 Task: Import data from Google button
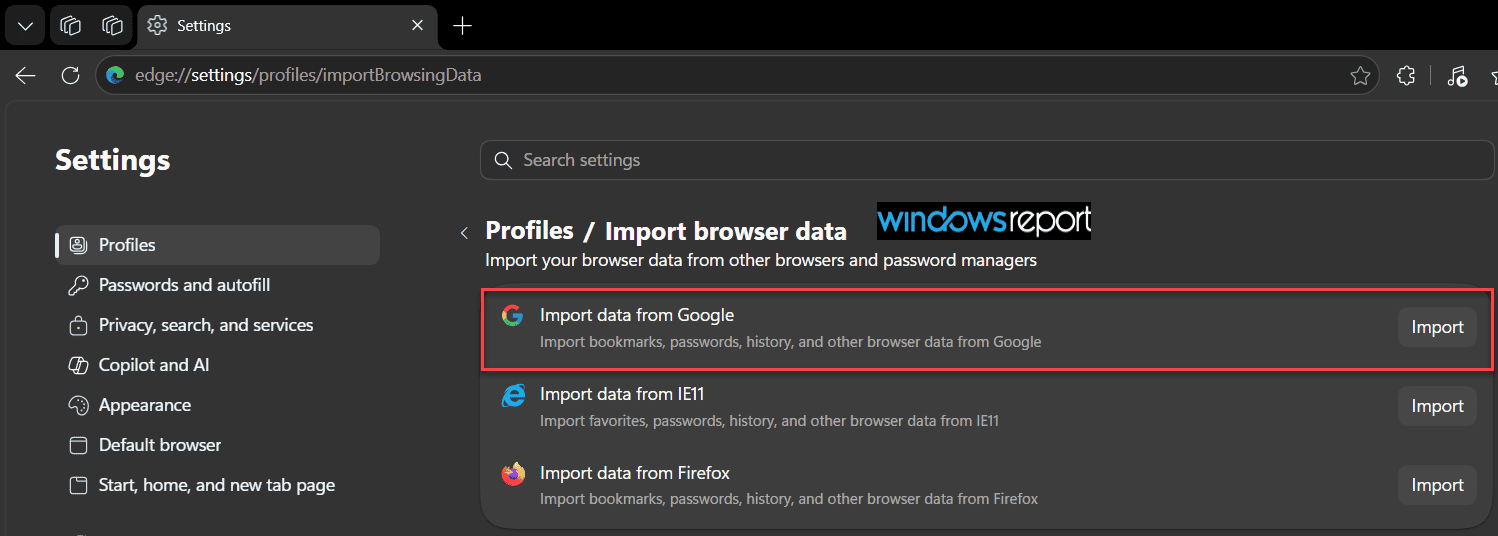1437,327
